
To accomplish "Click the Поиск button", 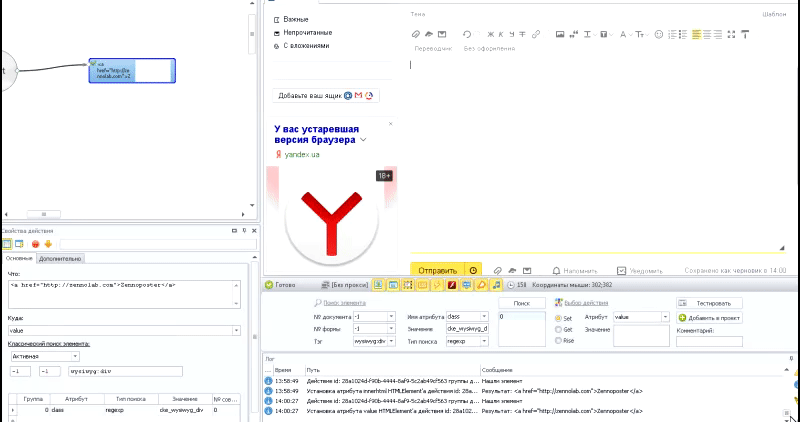I will pos(521,303).
